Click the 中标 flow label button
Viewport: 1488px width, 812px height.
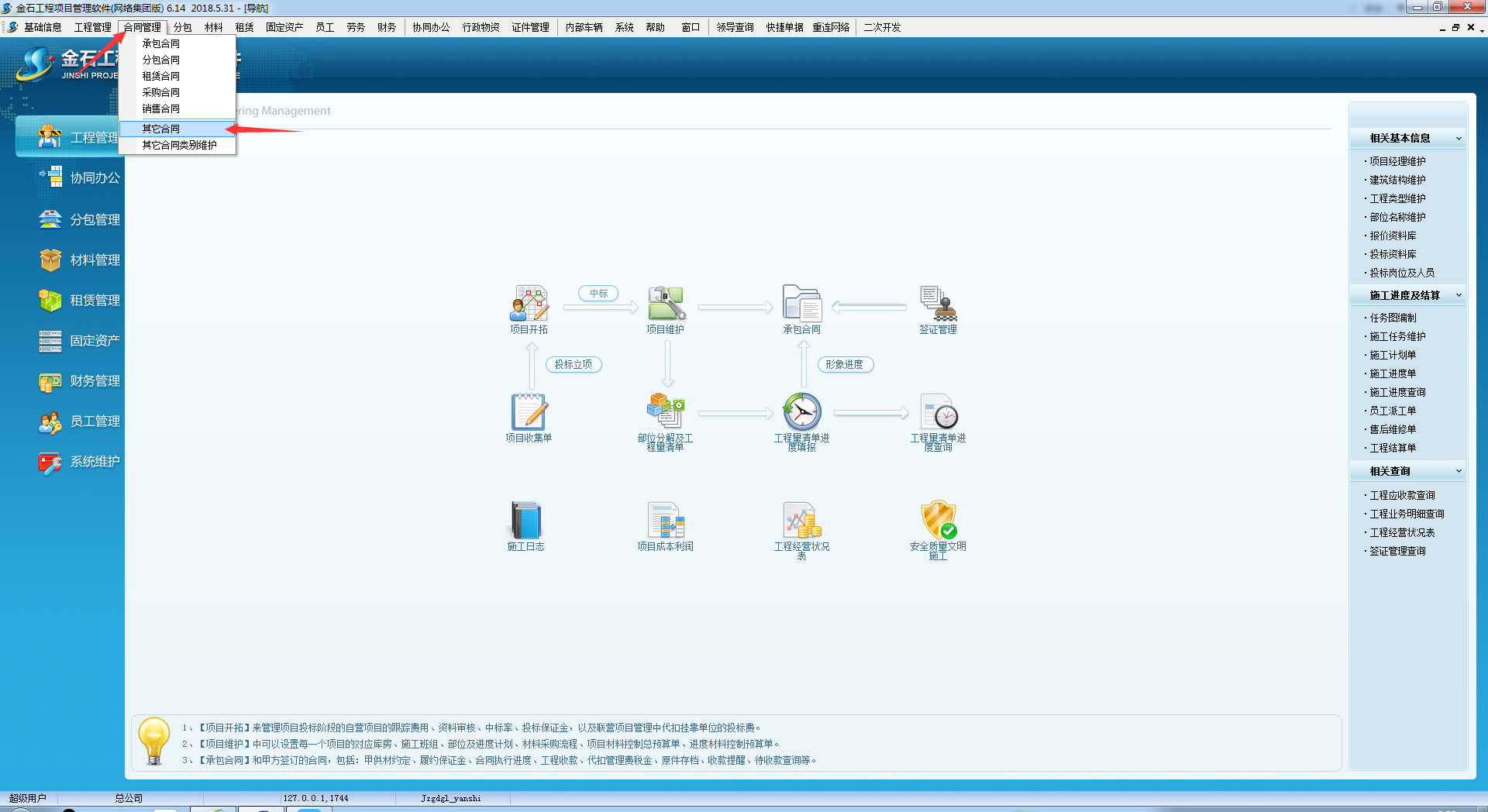pyautogui.click(x=598, y=294)
